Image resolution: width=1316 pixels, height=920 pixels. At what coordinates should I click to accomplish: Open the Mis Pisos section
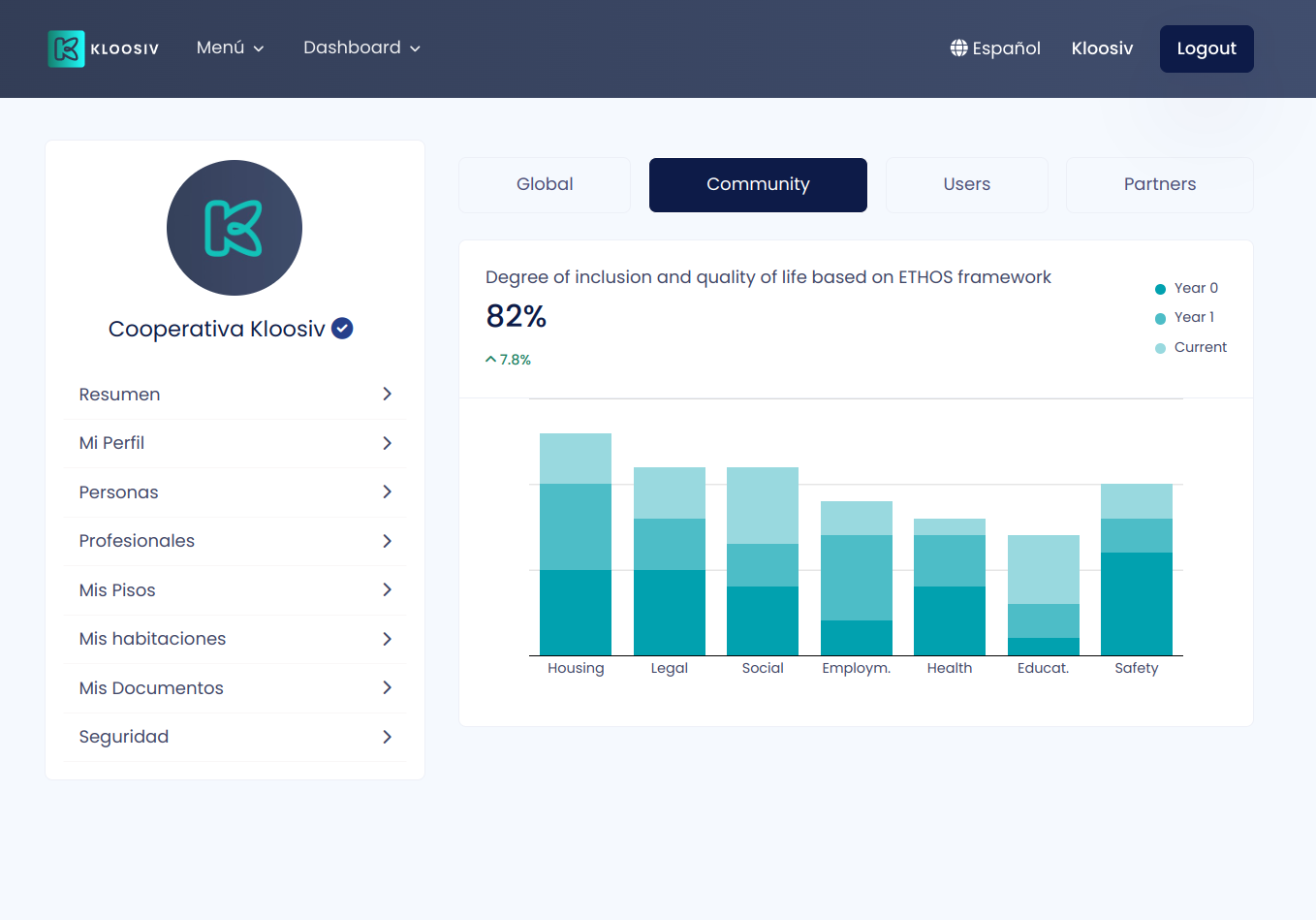tap(235, 590)
